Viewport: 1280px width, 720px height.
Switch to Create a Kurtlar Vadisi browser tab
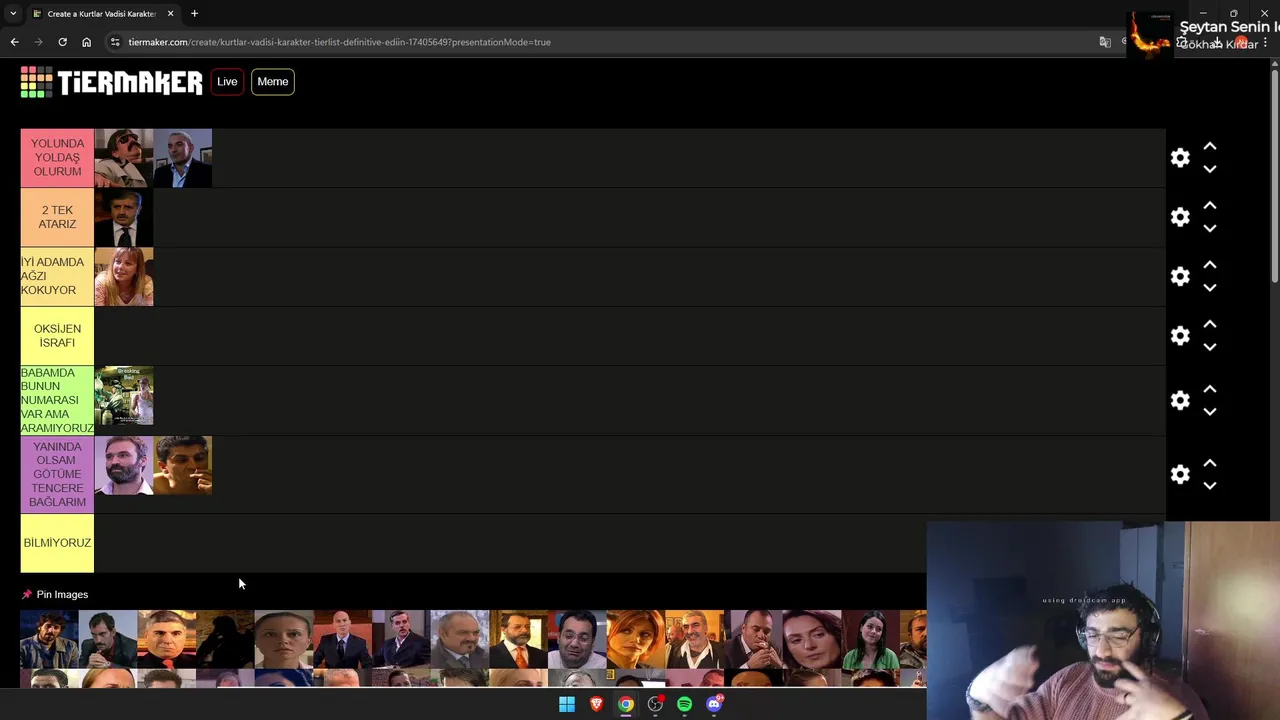(x=100, y=14)
